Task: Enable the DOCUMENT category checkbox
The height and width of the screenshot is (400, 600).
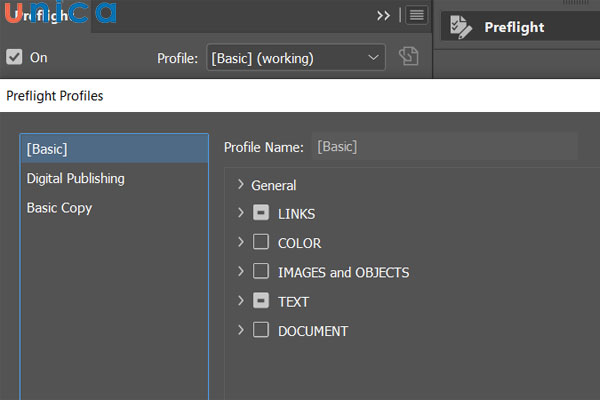Action: (261, 330)
